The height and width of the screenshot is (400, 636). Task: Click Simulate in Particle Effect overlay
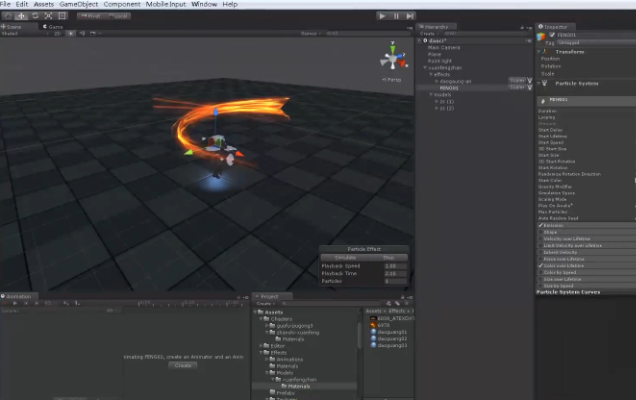click(345, 258)
